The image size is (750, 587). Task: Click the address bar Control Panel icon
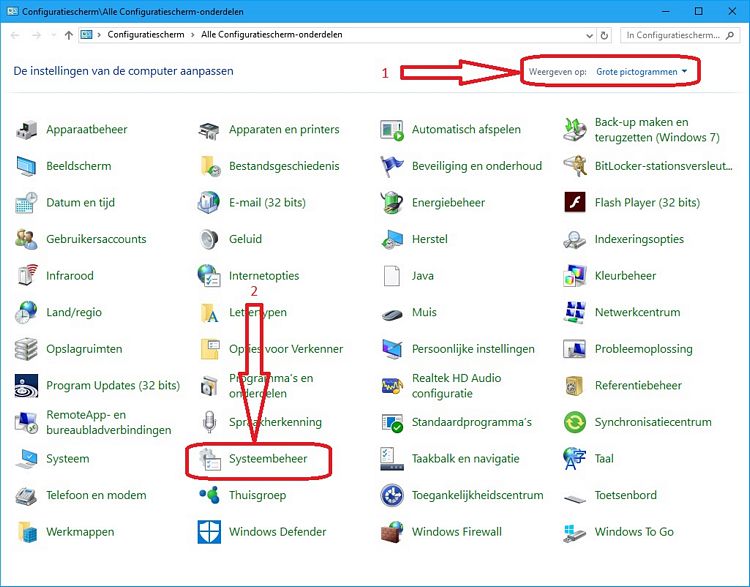tap(87, 35)
